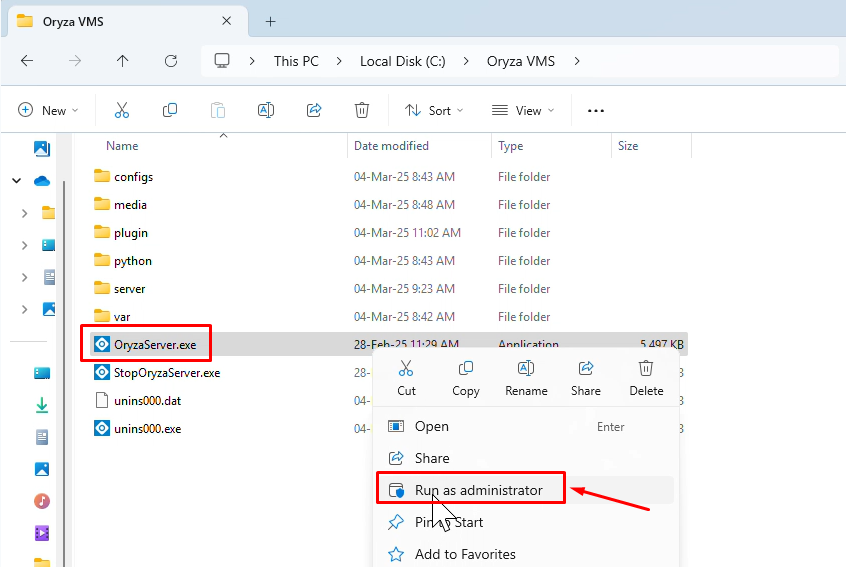Sort by Date modified column header
Screen dimensions: 846x567
[391, 146]
